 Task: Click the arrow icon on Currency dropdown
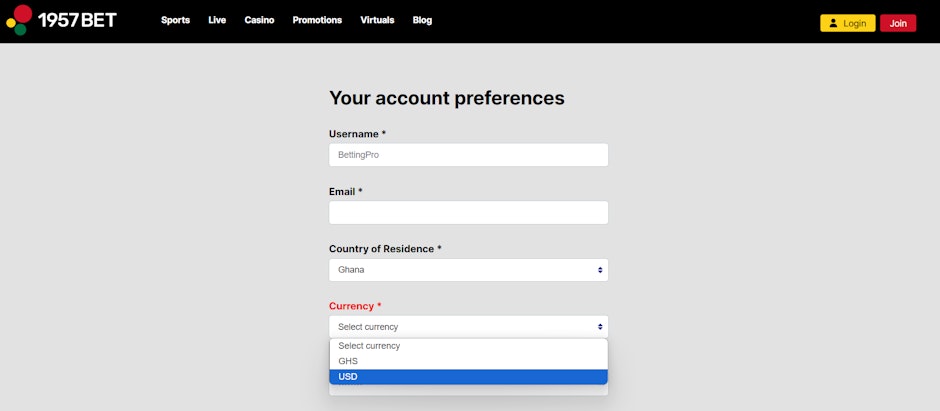(x=600, y=327)
